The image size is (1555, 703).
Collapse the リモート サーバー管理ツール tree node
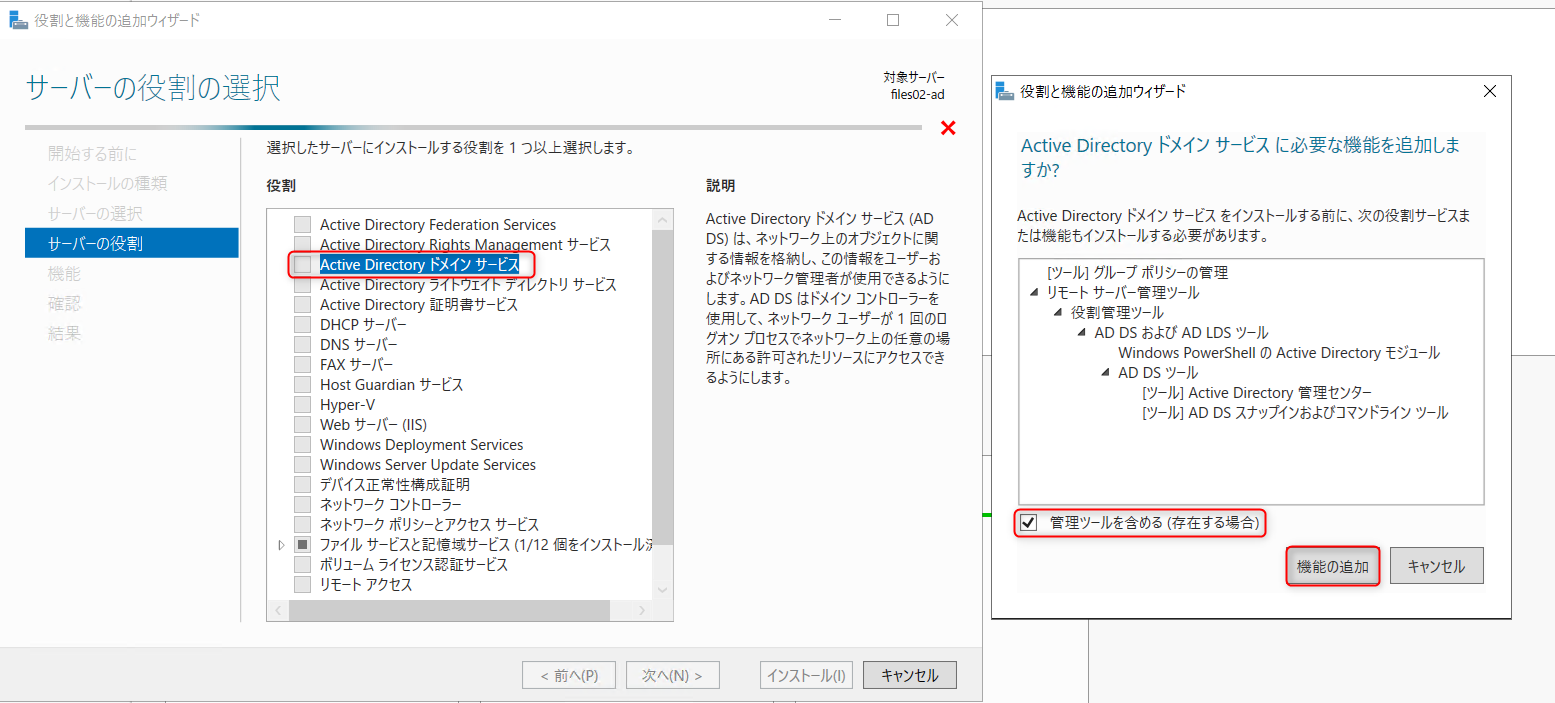tap(1034, 293)
